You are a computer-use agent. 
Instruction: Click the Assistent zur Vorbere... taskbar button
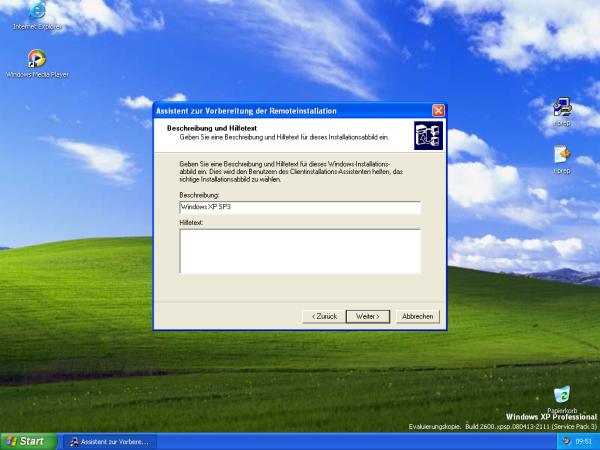point(109,442)
